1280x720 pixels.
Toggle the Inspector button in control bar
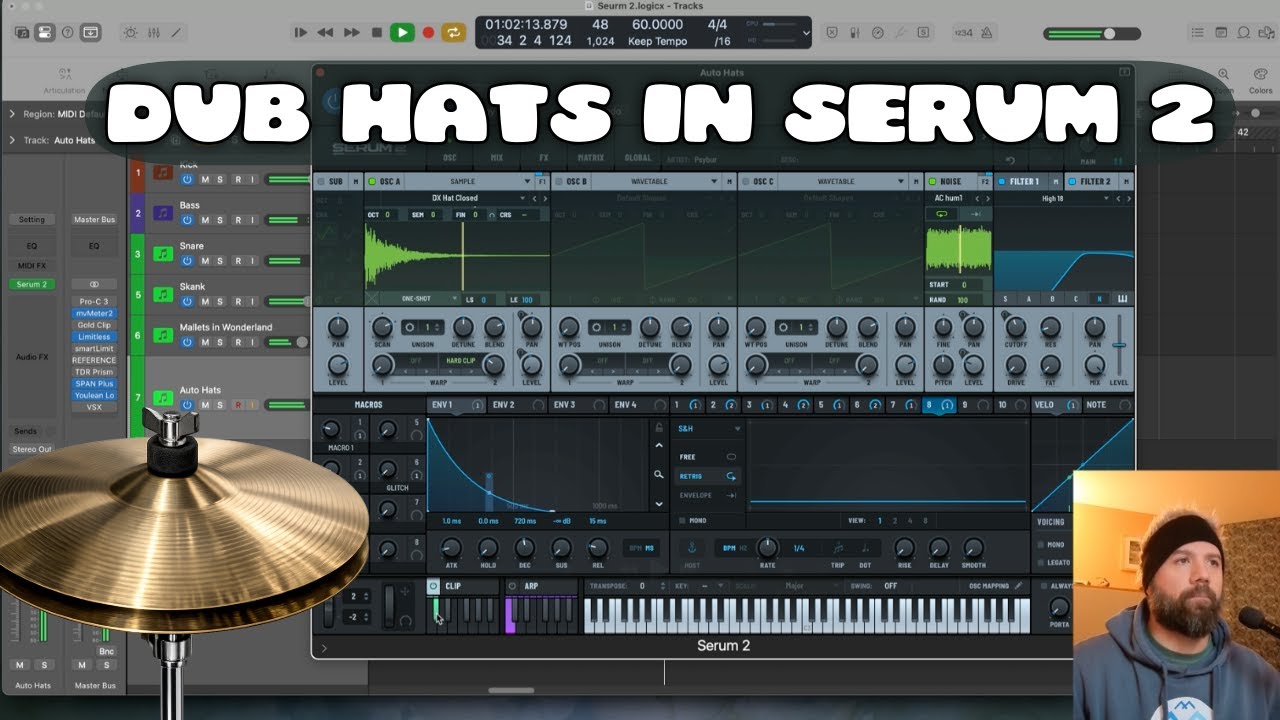(x=44, y=32)
